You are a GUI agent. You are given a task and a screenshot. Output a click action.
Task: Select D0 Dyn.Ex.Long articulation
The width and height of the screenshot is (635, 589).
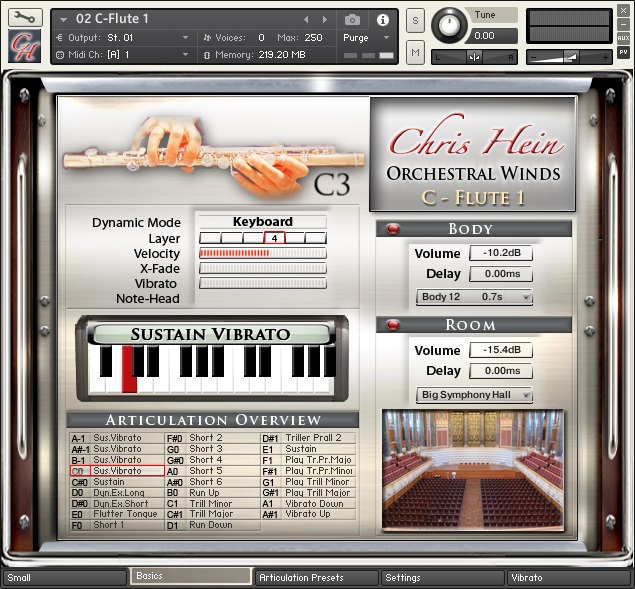pos(117,493)
